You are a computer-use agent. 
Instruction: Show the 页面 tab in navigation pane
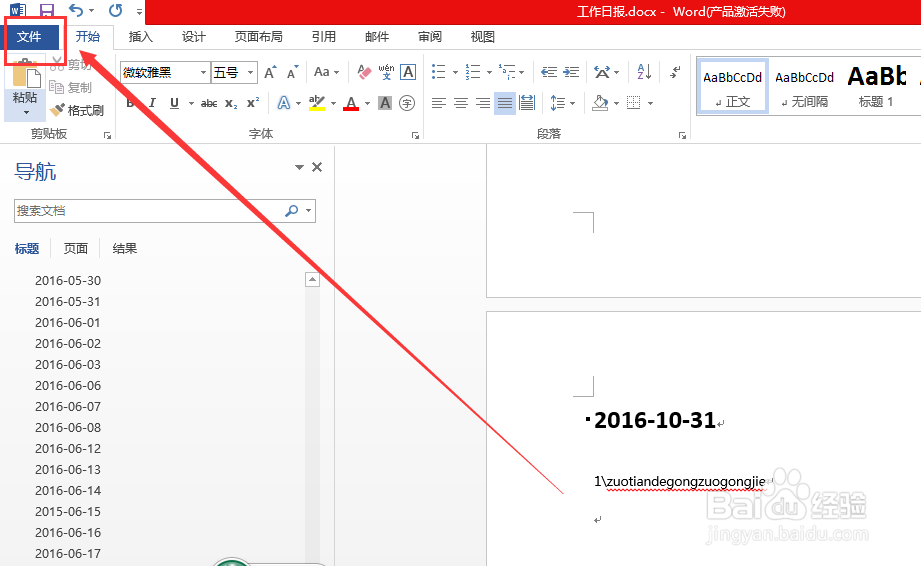tap(76, 249)
